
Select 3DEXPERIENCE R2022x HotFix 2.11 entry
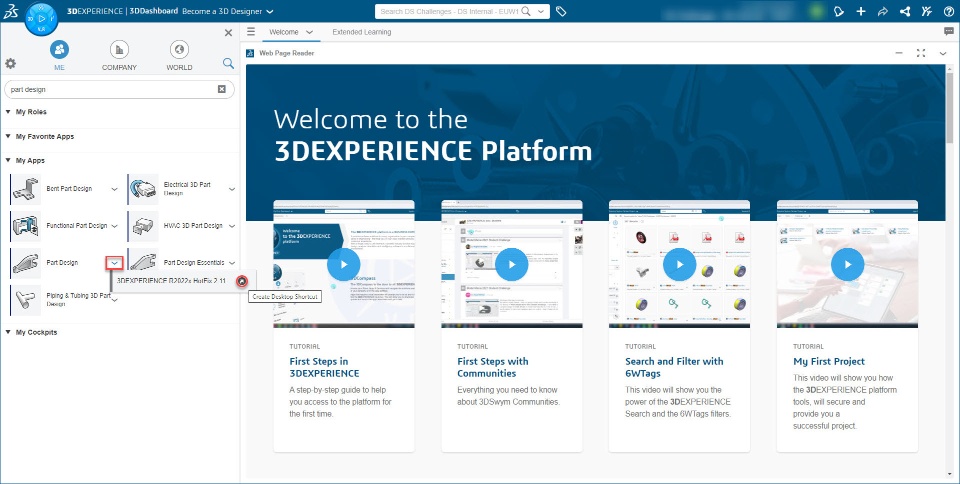coord(171,281)
